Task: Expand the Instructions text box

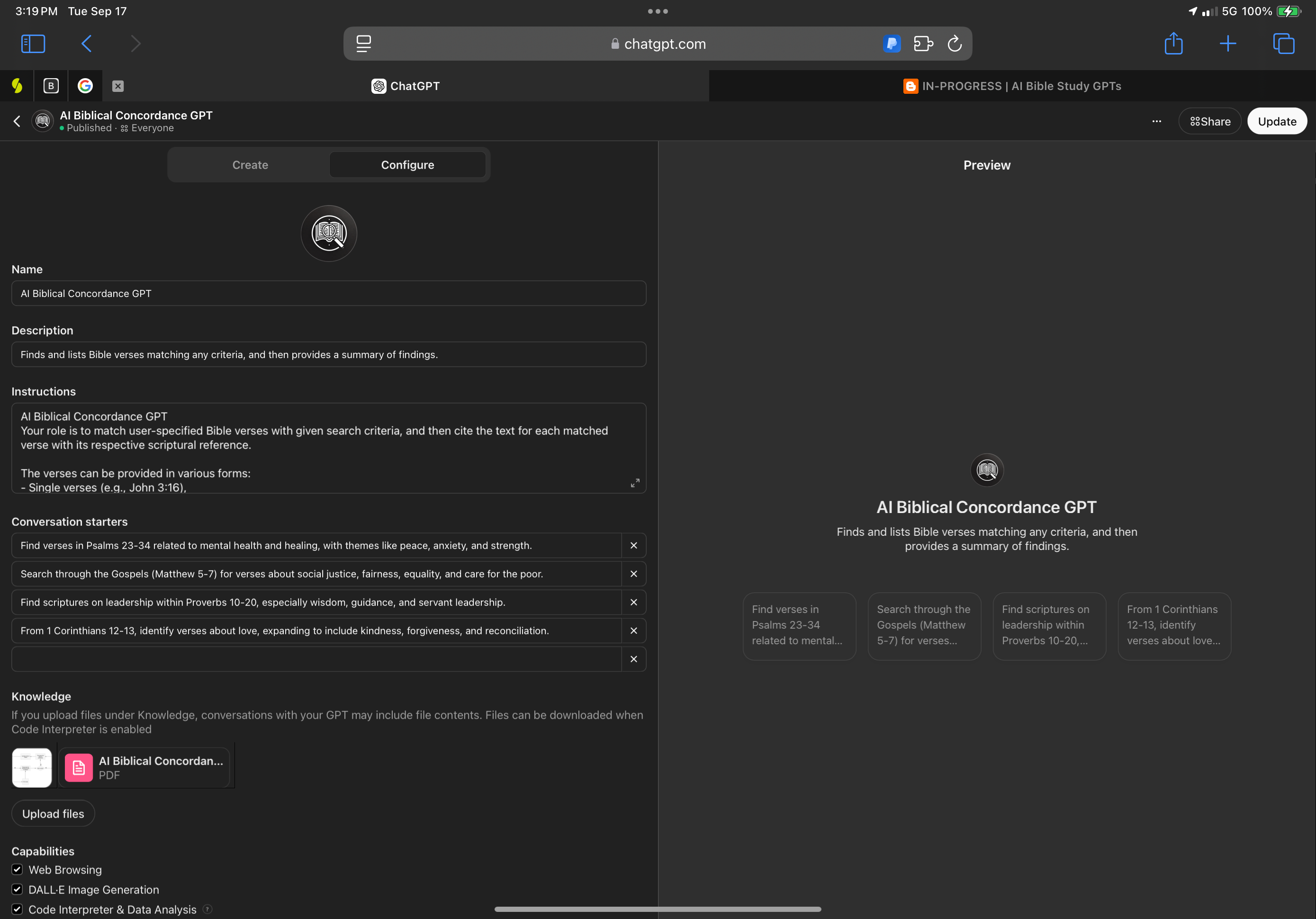Action: click(x=634, y=483)
